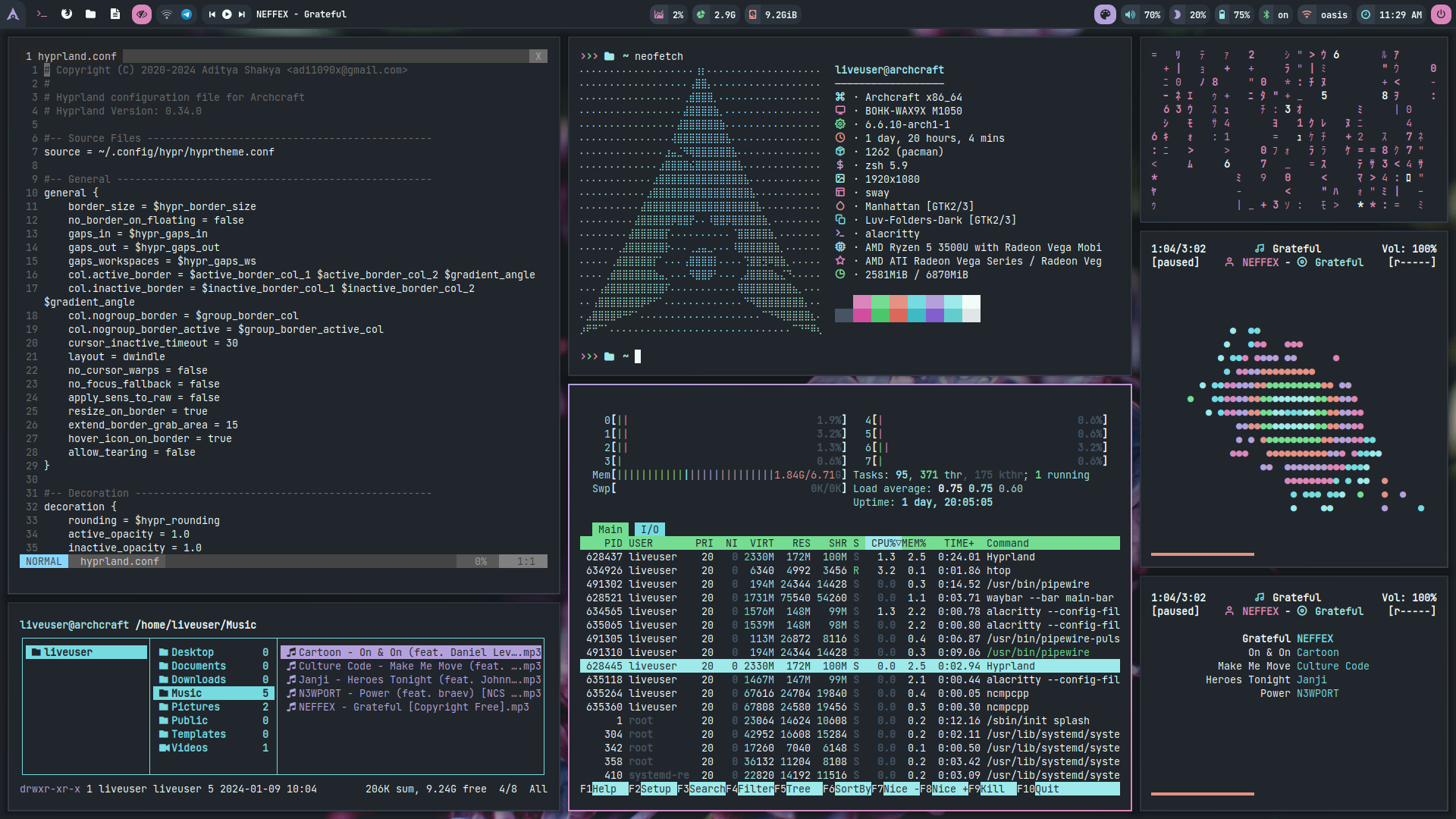Click the text editor document icon

pyautogui.click(x=115, y=14)
